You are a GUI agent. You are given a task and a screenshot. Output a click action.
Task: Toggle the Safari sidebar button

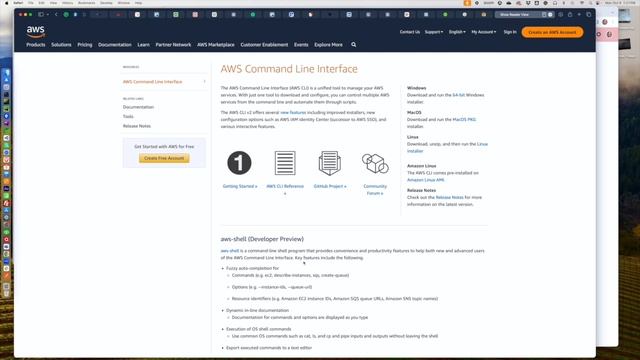pos(41,14)
